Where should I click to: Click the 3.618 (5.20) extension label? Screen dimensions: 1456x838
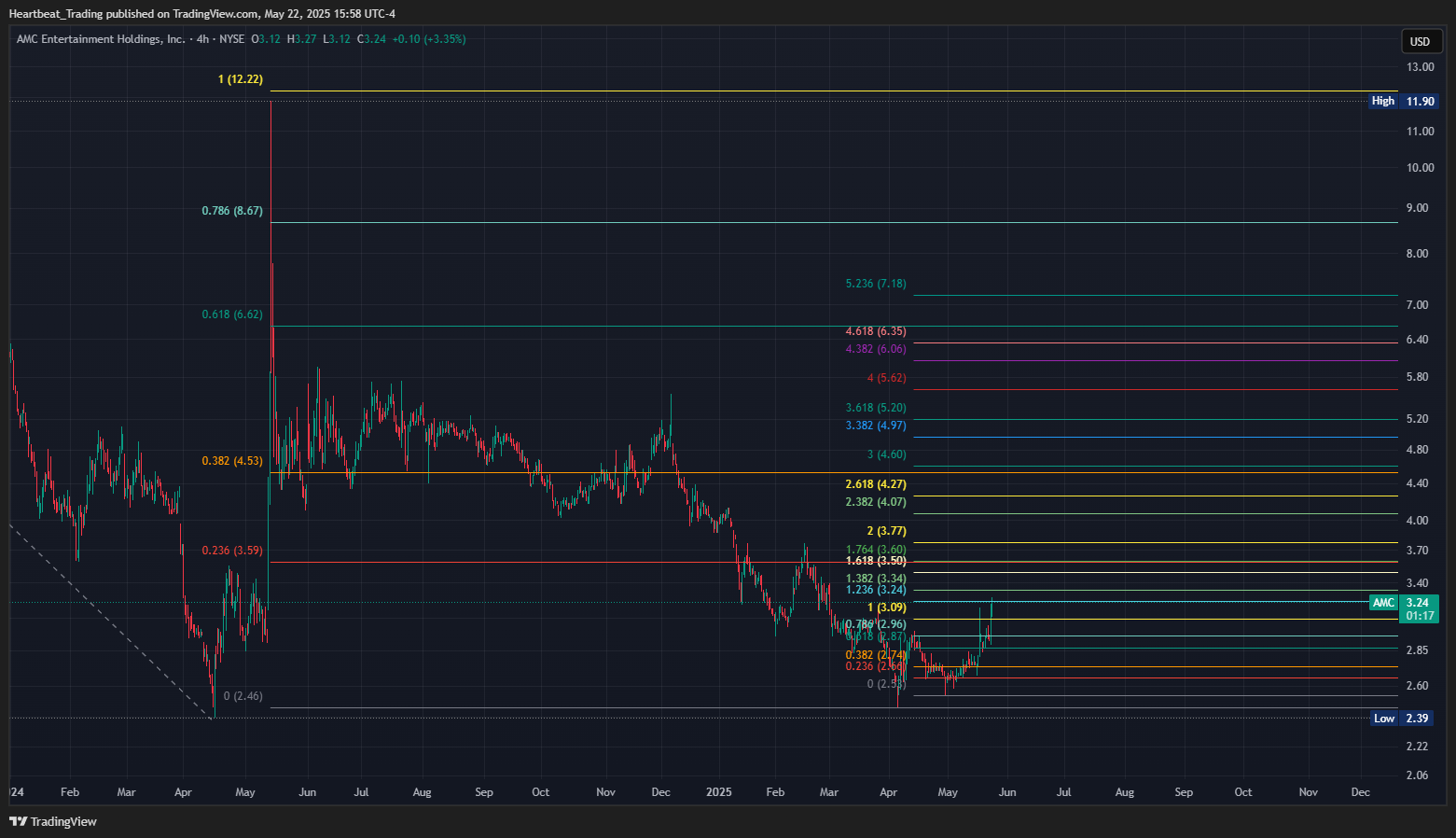tap(876, 408)
